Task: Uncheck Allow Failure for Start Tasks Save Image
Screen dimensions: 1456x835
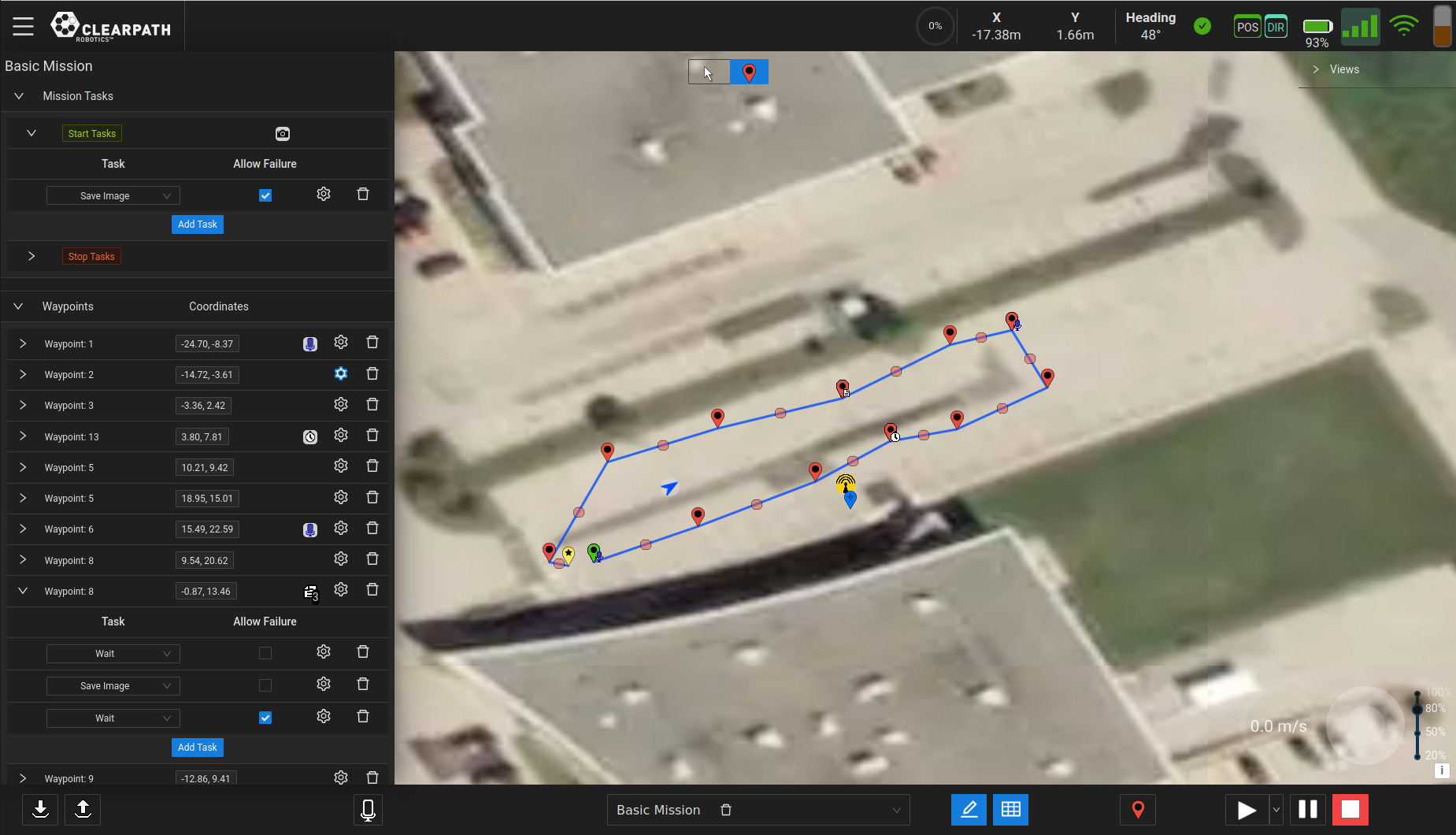Action: 265,195
